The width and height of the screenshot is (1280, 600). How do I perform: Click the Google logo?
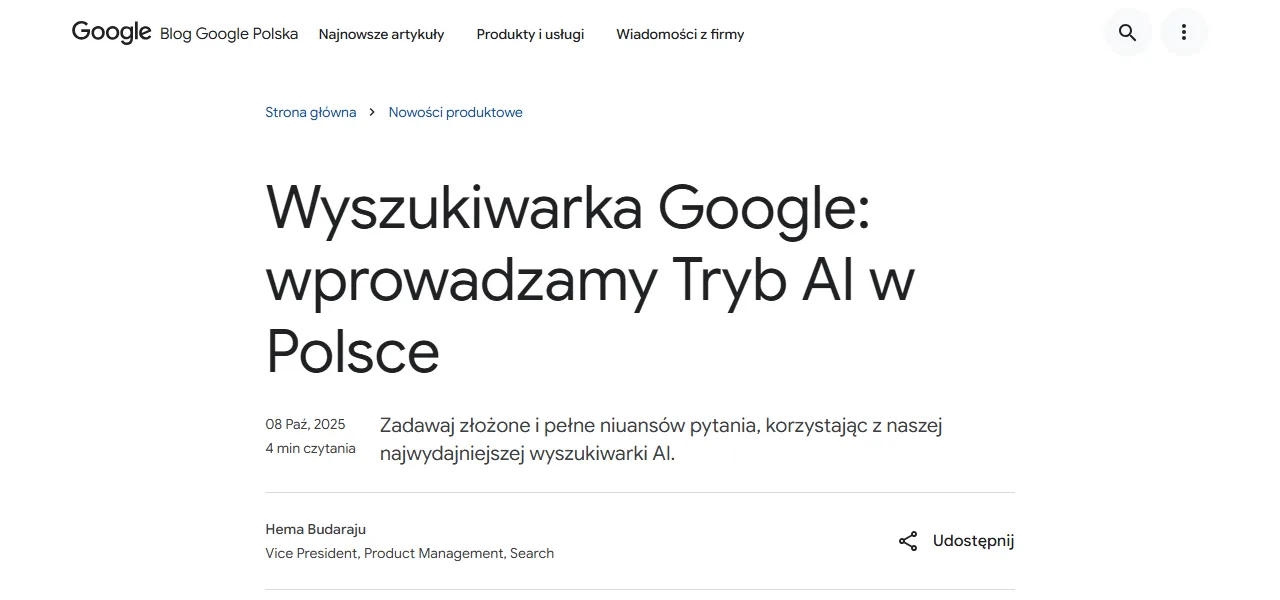pyautogui.click(x=111, y=32)
